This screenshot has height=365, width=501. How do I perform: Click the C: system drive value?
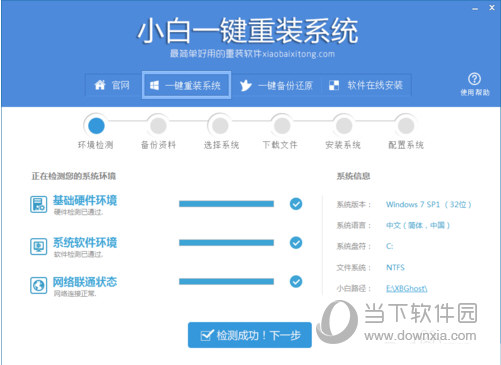click(x=390, y=246)
